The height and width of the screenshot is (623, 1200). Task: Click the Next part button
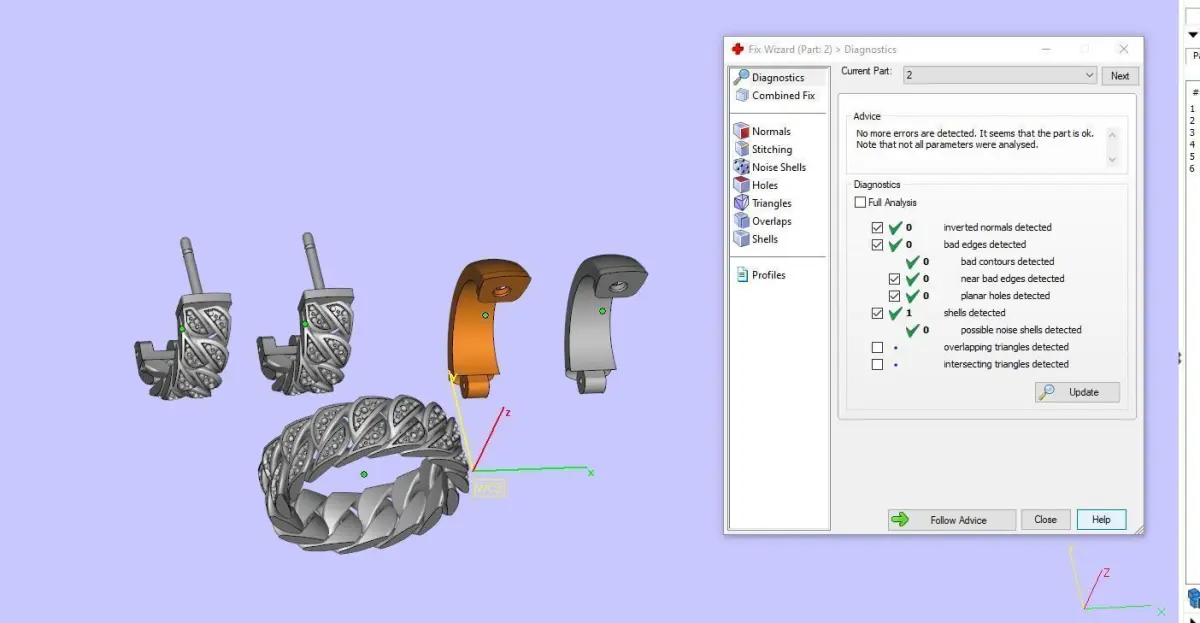1120,76
